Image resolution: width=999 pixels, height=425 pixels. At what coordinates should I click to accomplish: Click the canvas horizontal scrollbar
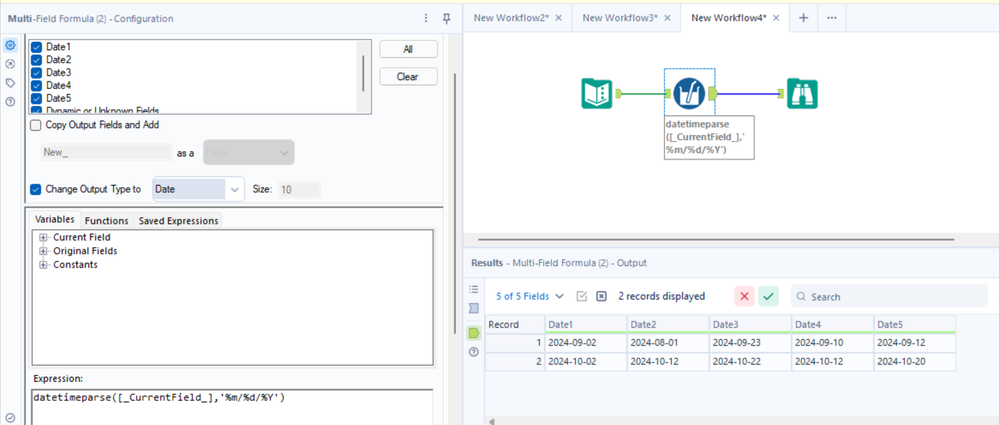(x=715, y=240)
